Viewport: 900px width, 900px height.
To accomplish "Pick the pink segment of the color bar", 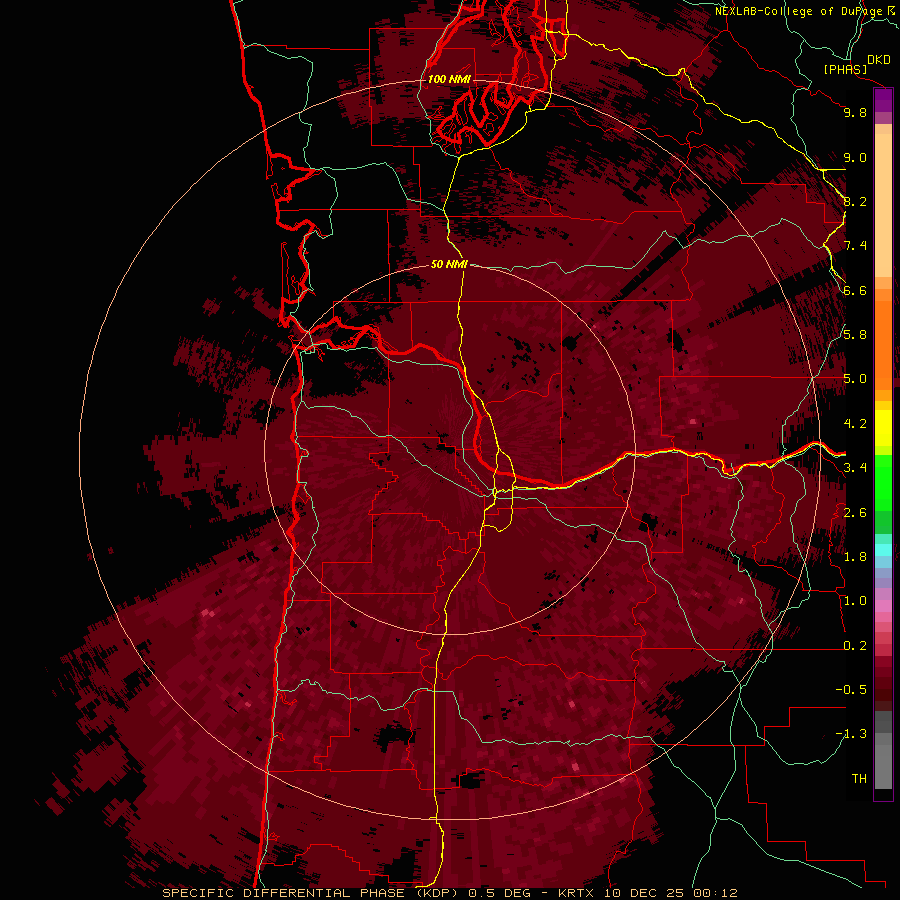I will [883, 606].
